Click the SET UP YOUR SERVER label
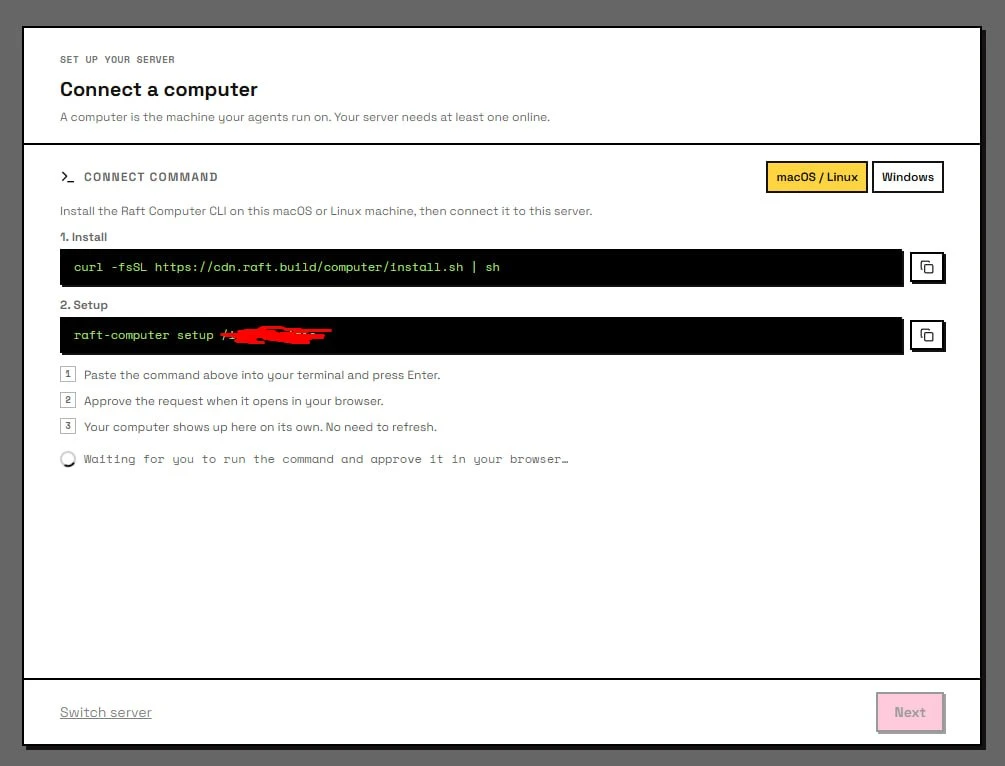 tap(117, 60)
